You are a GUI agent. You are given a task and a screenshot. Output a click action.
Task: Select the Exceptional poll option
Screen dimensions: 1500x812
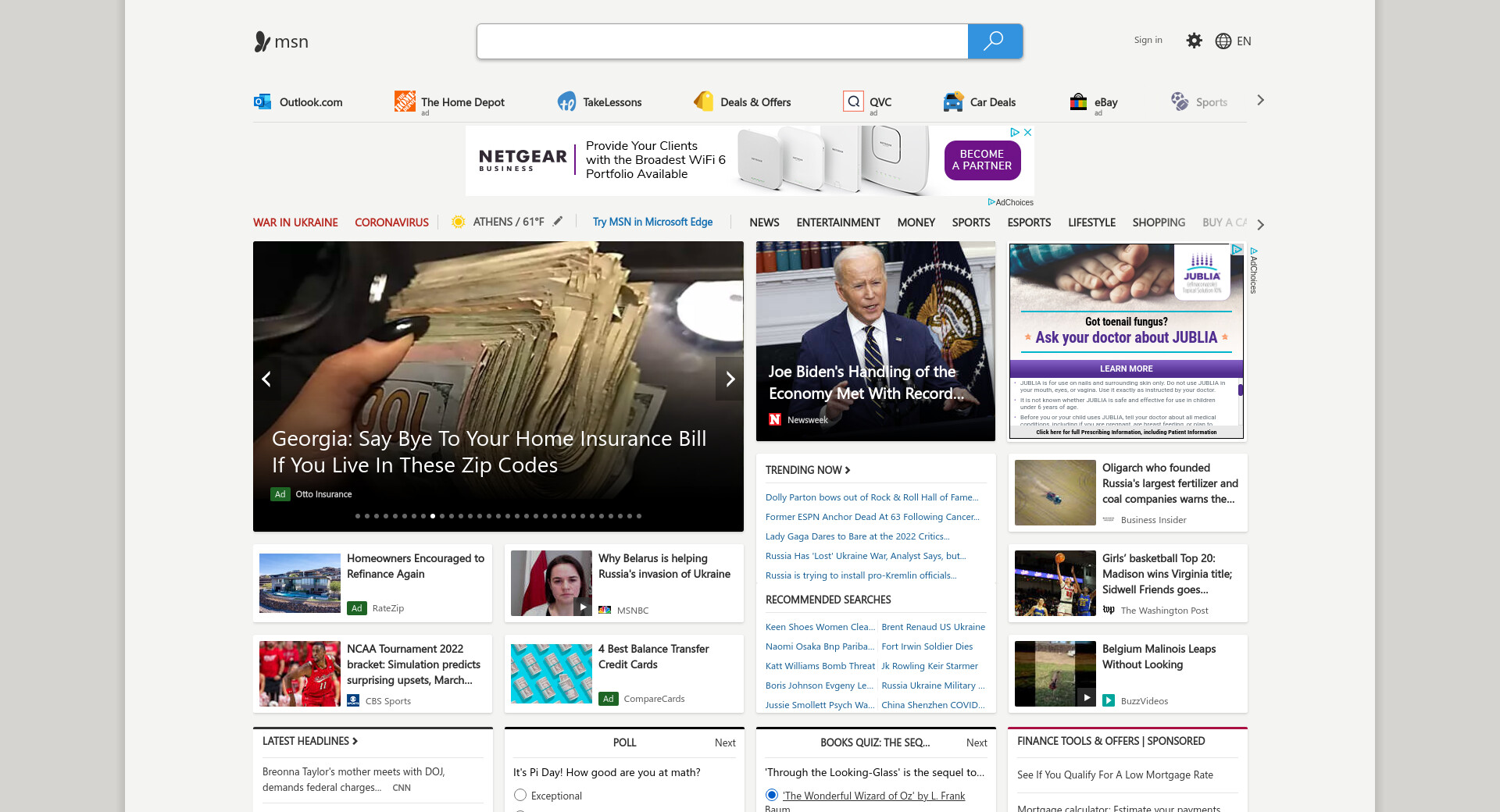click(520, 795)
